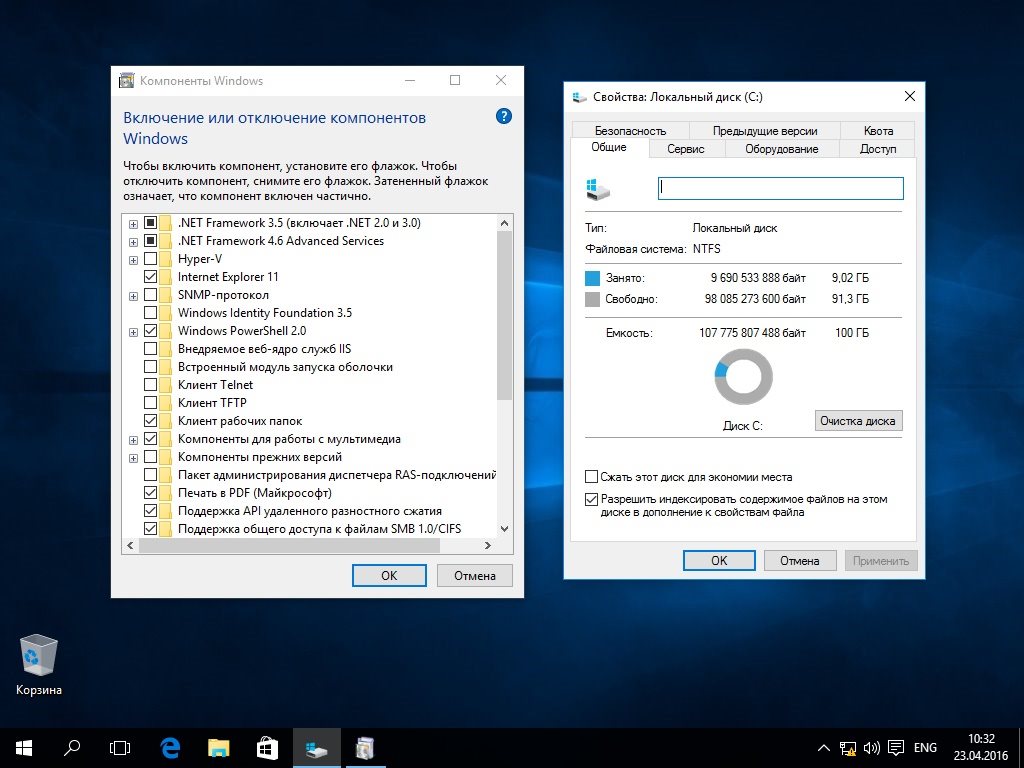Select the Общие tab

click(609, 148)
